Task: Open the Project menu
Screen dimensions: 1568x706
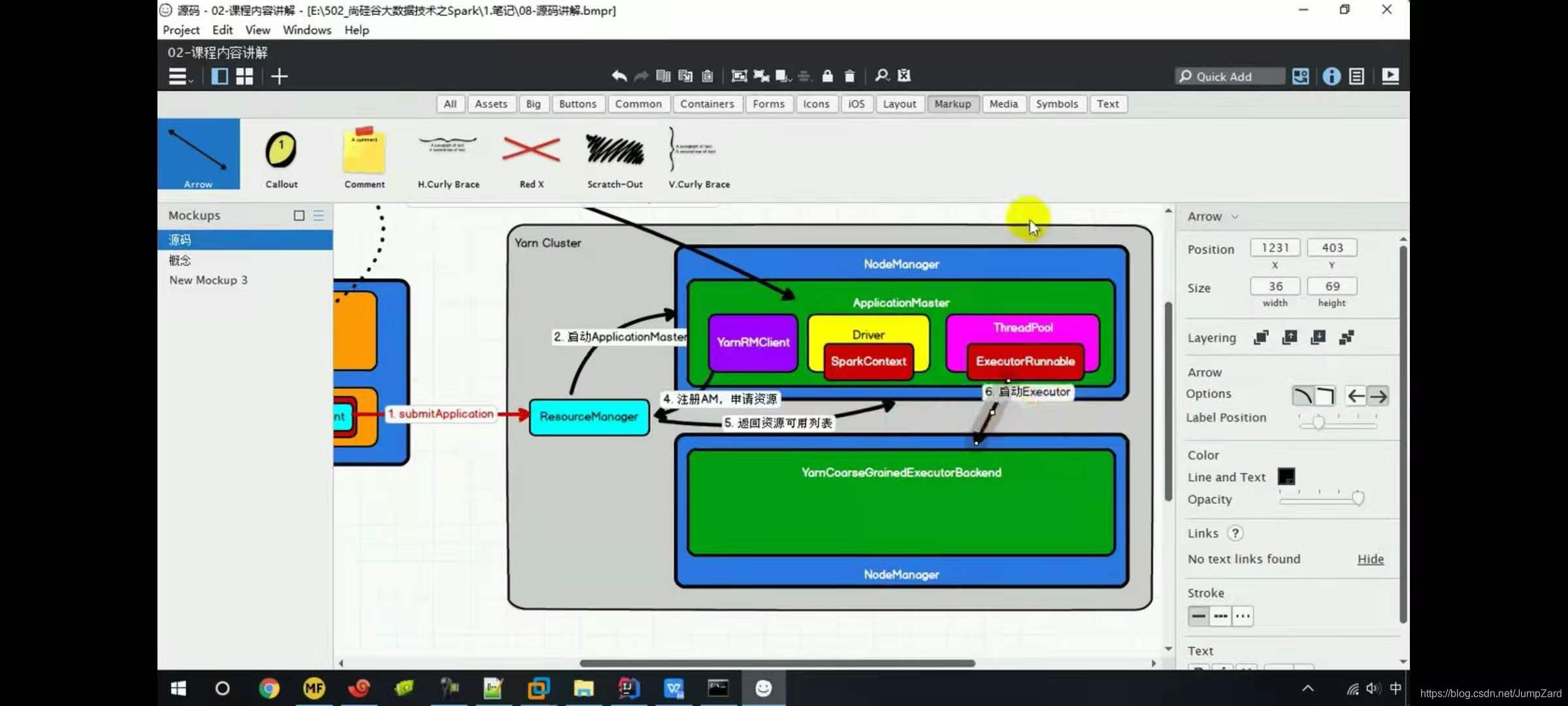Action: click(181, 30)
